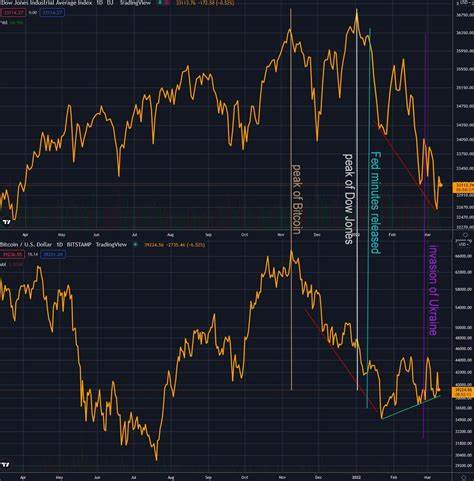Viewport: 474px width, 481px height.
Task: Select the red trendline on the Dow Jones chart
Action: tap(405, 166)
